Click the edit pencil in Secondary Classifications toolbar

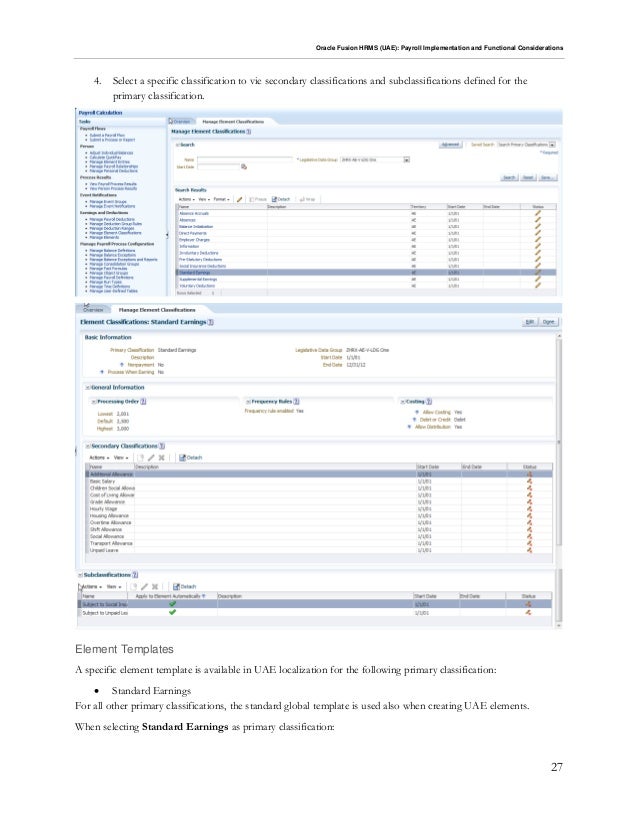coord(151,458)
